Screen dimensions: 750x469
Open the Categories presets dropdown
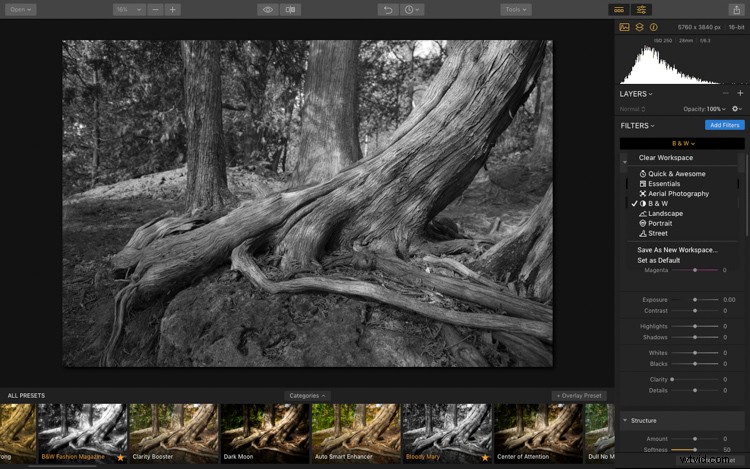[307, 396]
